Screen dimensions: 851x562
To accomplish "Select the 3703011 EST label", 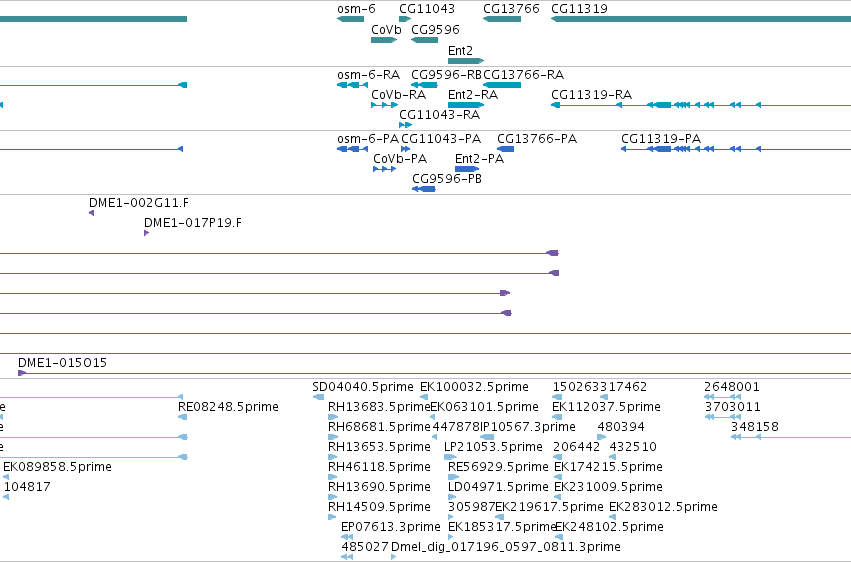I will point(733,407).
